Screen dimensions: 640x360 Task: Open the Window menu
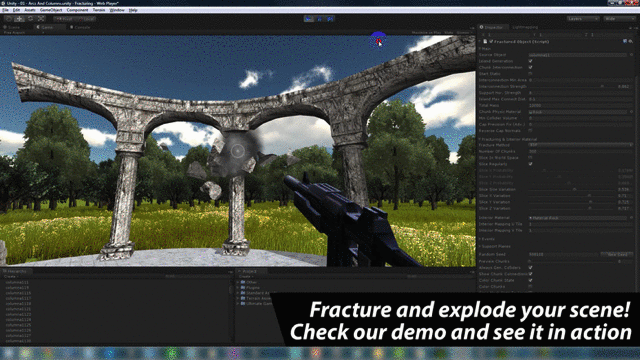[117, 10]
